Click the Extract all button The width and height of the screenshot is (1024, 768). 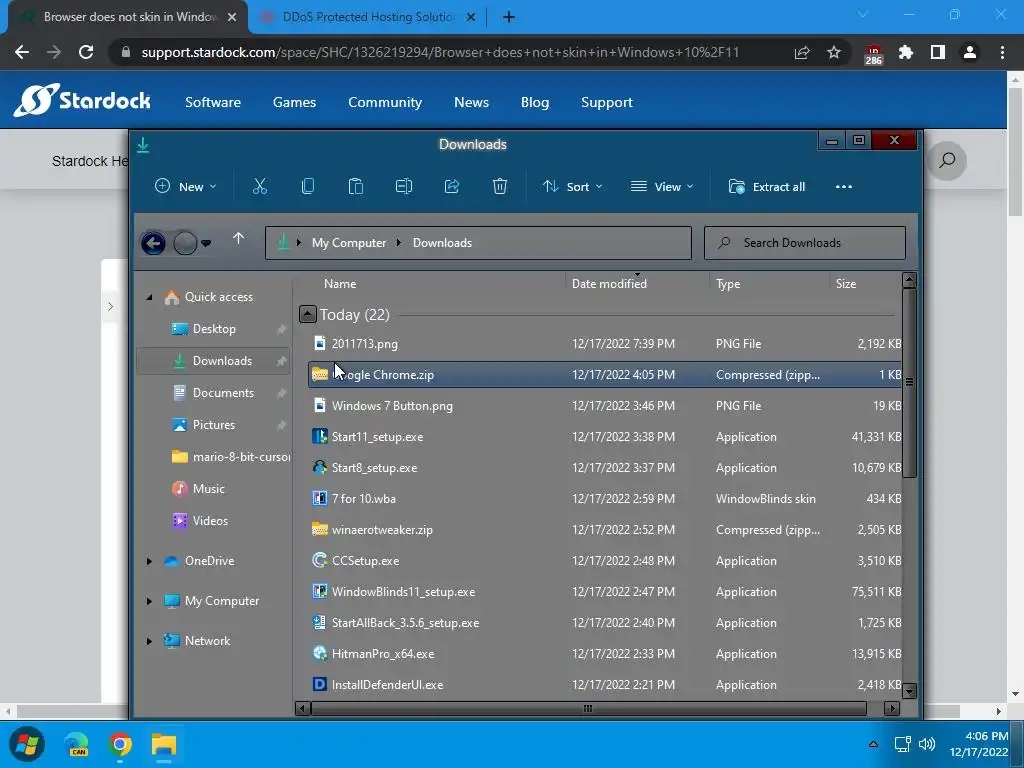pyautogui.click(x=767, y=187)
